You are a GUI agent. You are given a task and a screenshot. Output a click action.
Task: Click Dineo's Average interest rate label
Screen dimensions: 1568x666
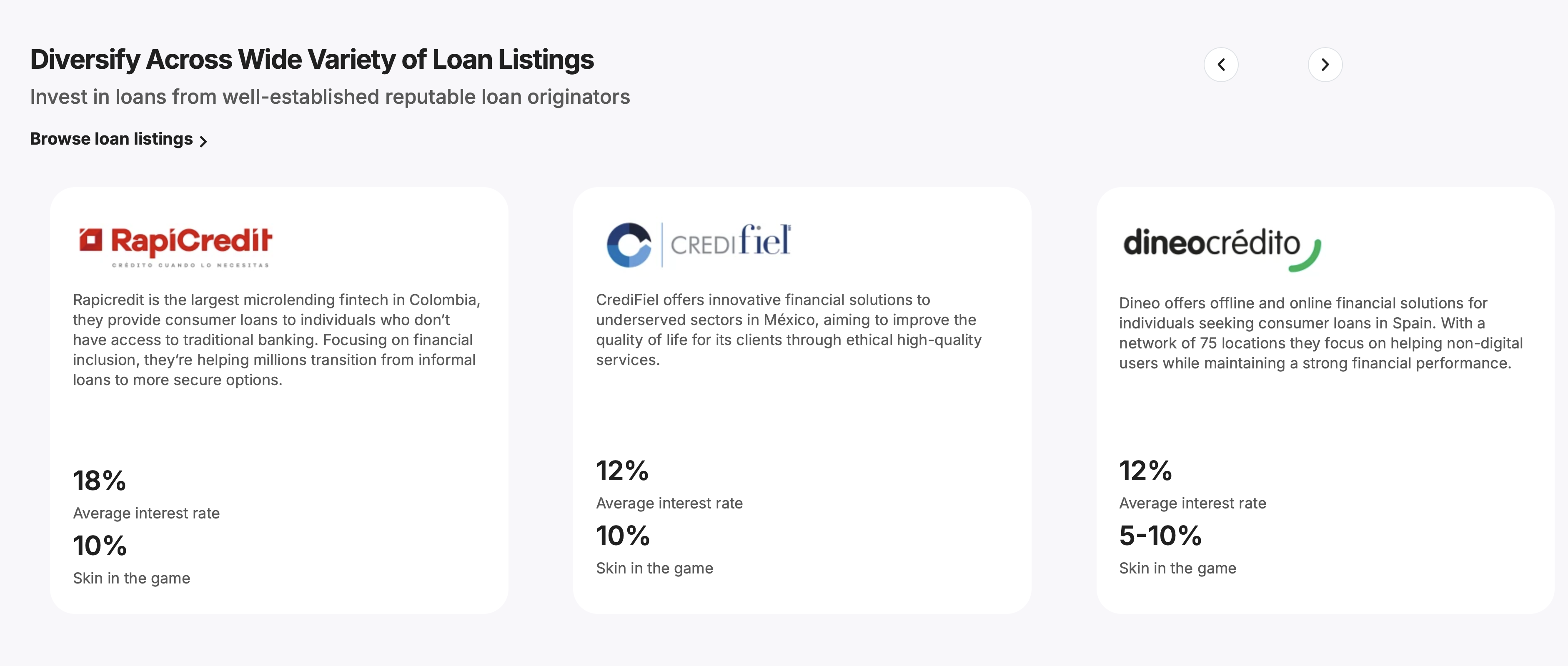tap(1192, 503)
